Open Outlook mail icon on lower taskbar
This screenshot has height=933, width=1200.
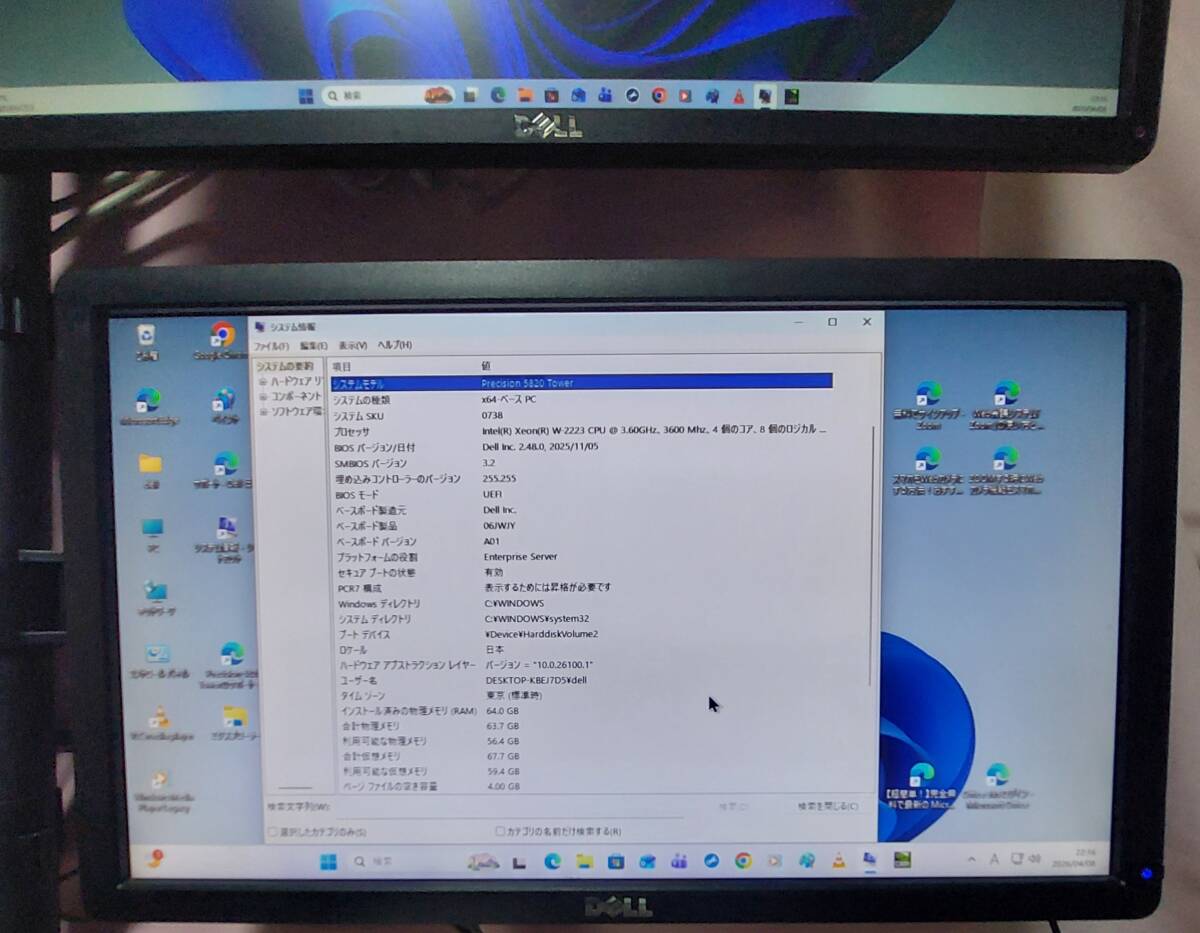tap(647, 861)
